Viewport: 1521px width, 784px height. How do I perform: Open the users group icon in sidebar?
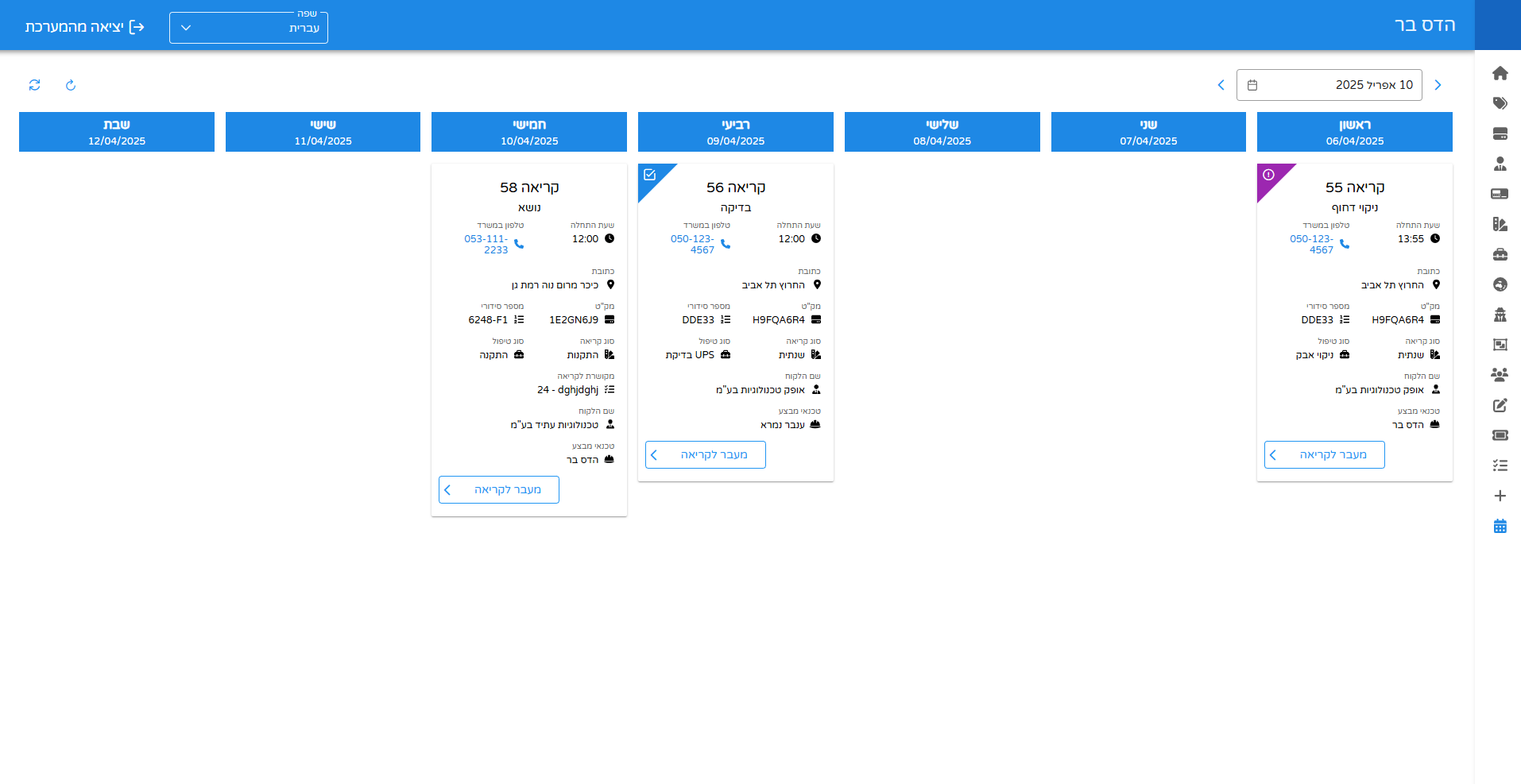pos(1500,375)
